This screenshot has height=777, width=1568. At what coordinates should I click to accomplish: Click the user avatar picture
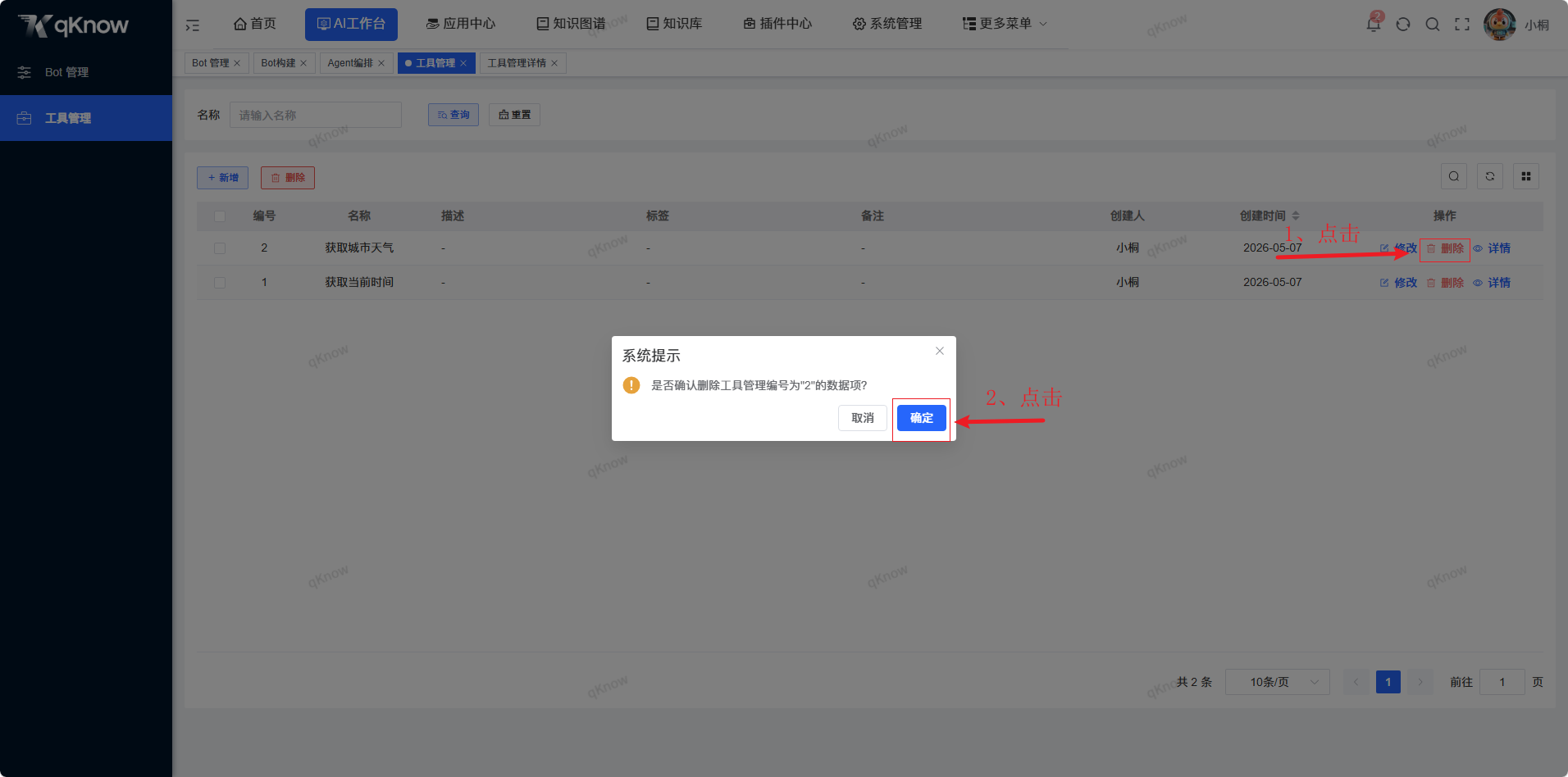point(1500,24)
